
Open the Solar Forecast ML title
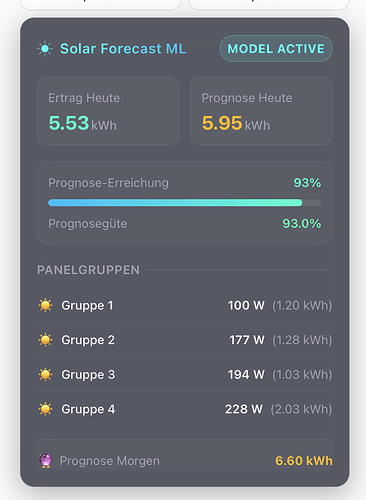pos(123,49)
